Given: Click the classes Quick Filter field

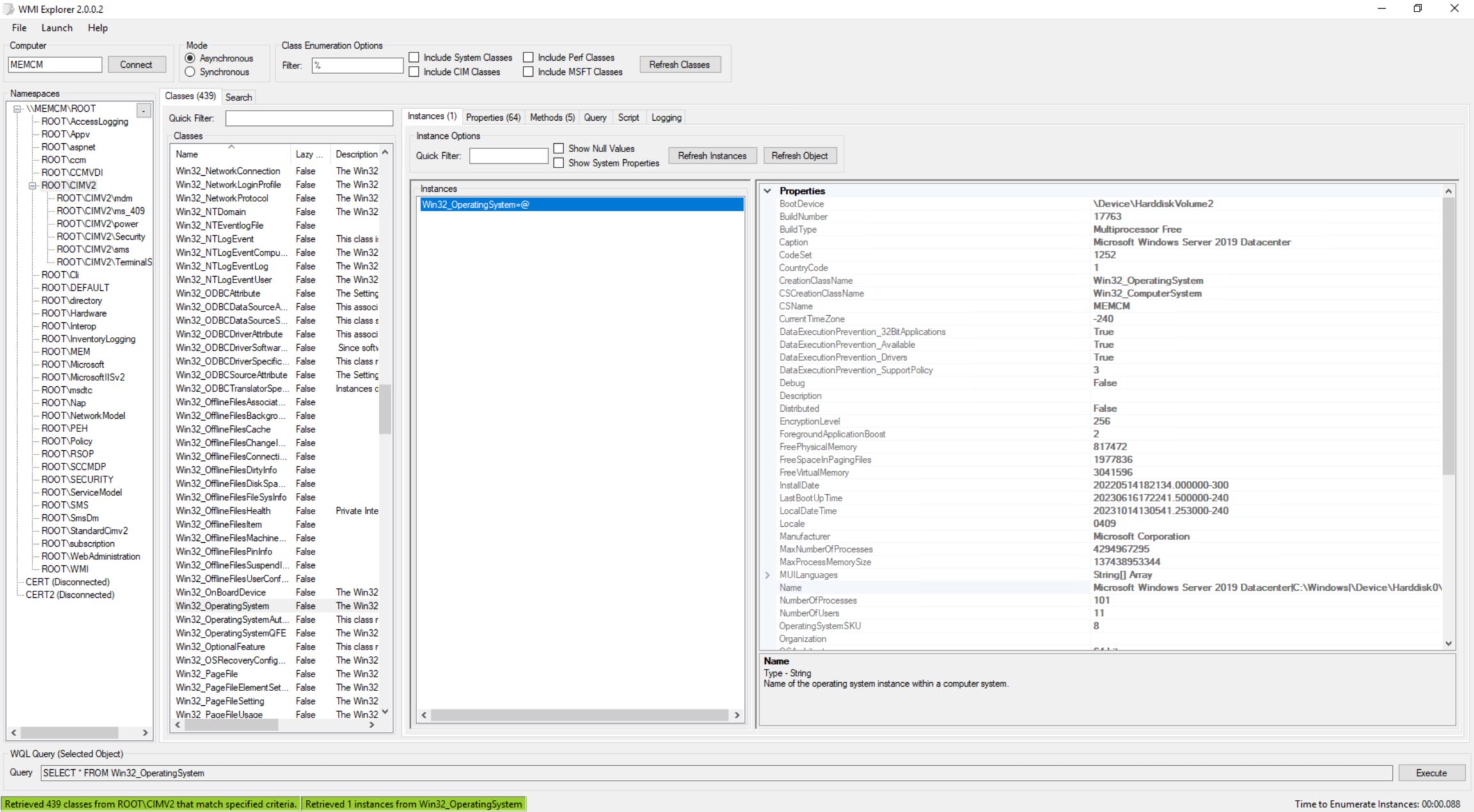Looking at the screenshot, I should (x=309, y=118).
